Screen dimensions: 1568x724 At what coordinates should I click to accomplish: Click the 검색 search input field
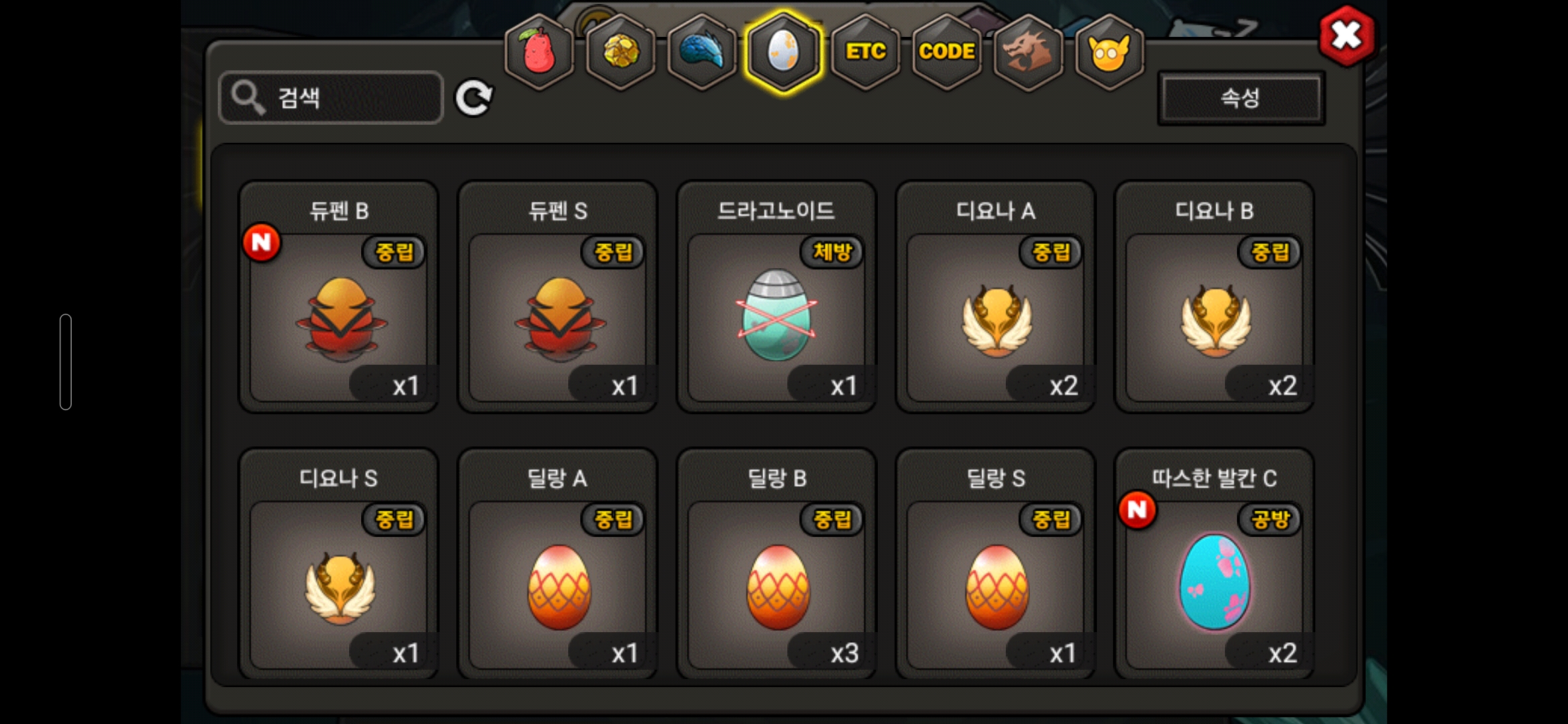(331, 98)
